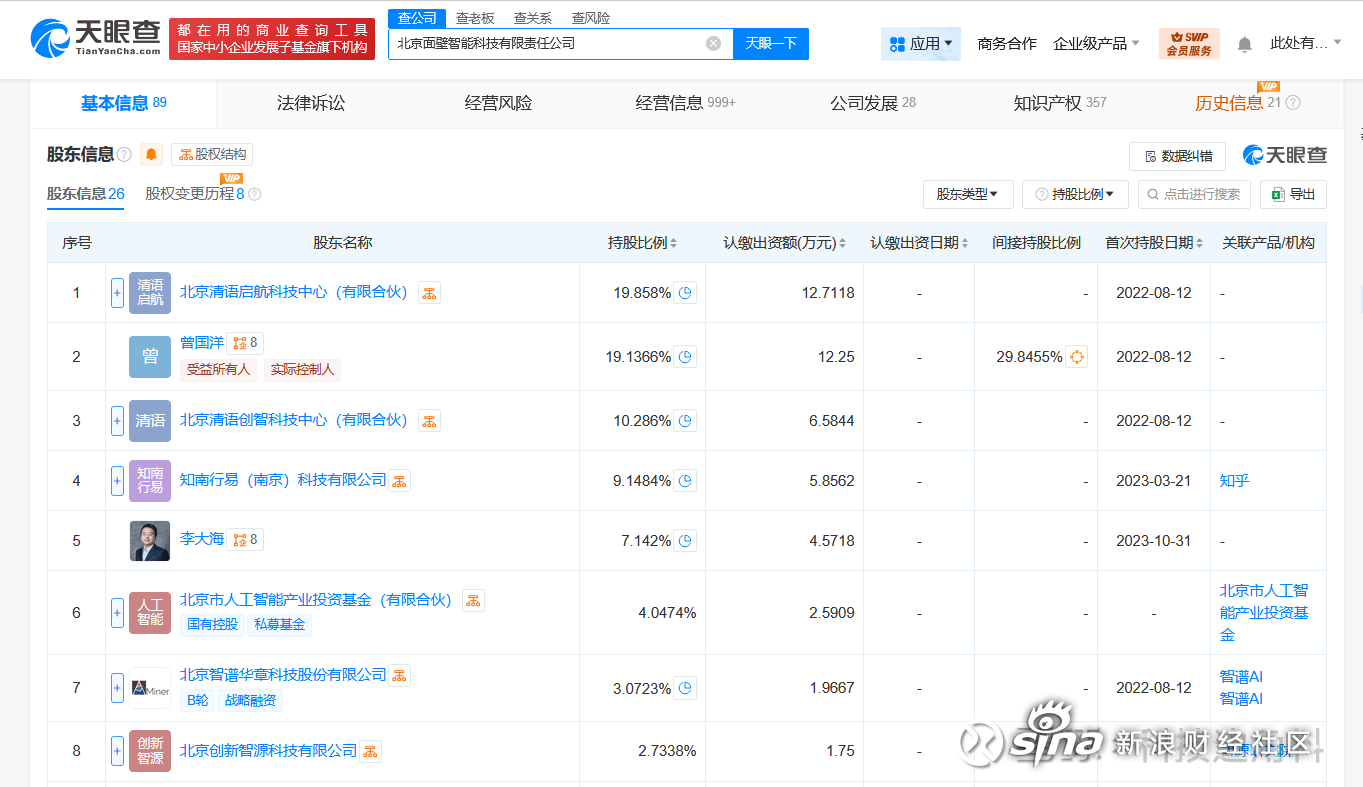Click the 曾 avatar for 曾国洋

click(150, 357)
